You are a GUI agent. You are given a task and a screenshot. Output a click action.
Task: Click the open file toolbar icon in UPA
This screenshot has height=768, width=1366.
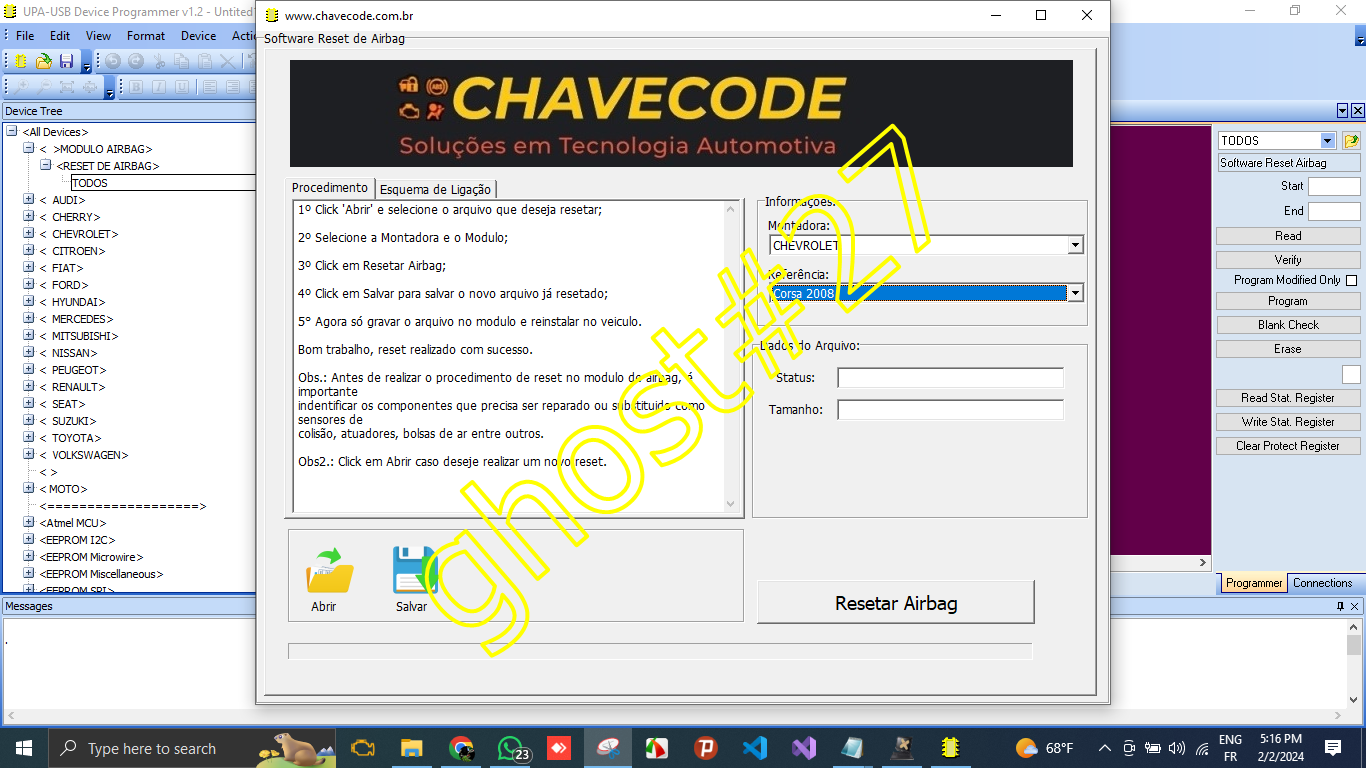click(43, 62)
